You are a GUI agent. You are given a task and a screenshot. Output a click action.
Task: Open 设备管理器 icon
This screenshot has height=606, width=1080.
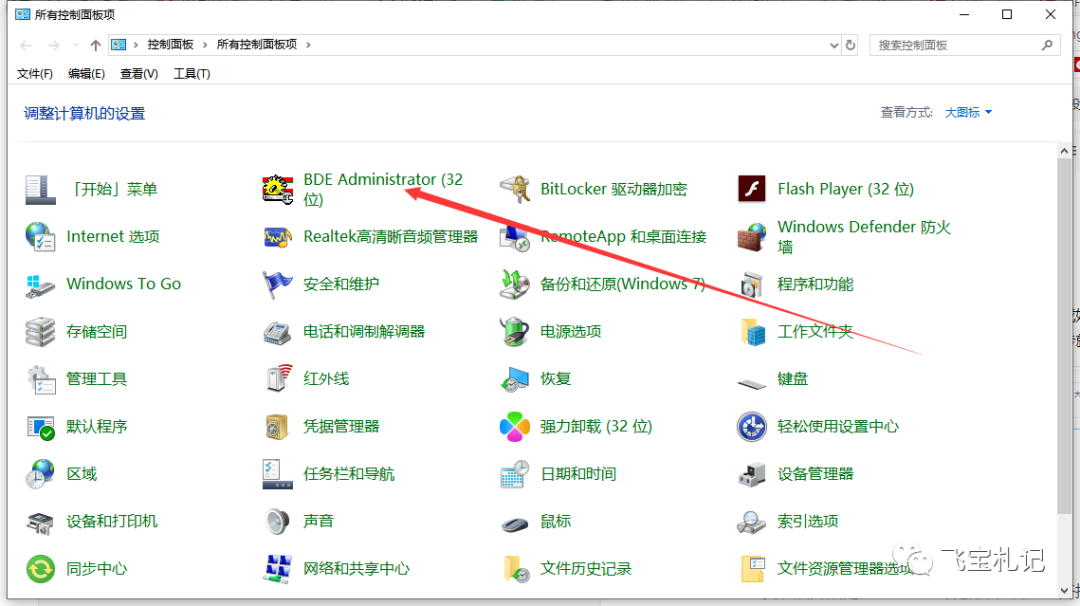point(751,474)
